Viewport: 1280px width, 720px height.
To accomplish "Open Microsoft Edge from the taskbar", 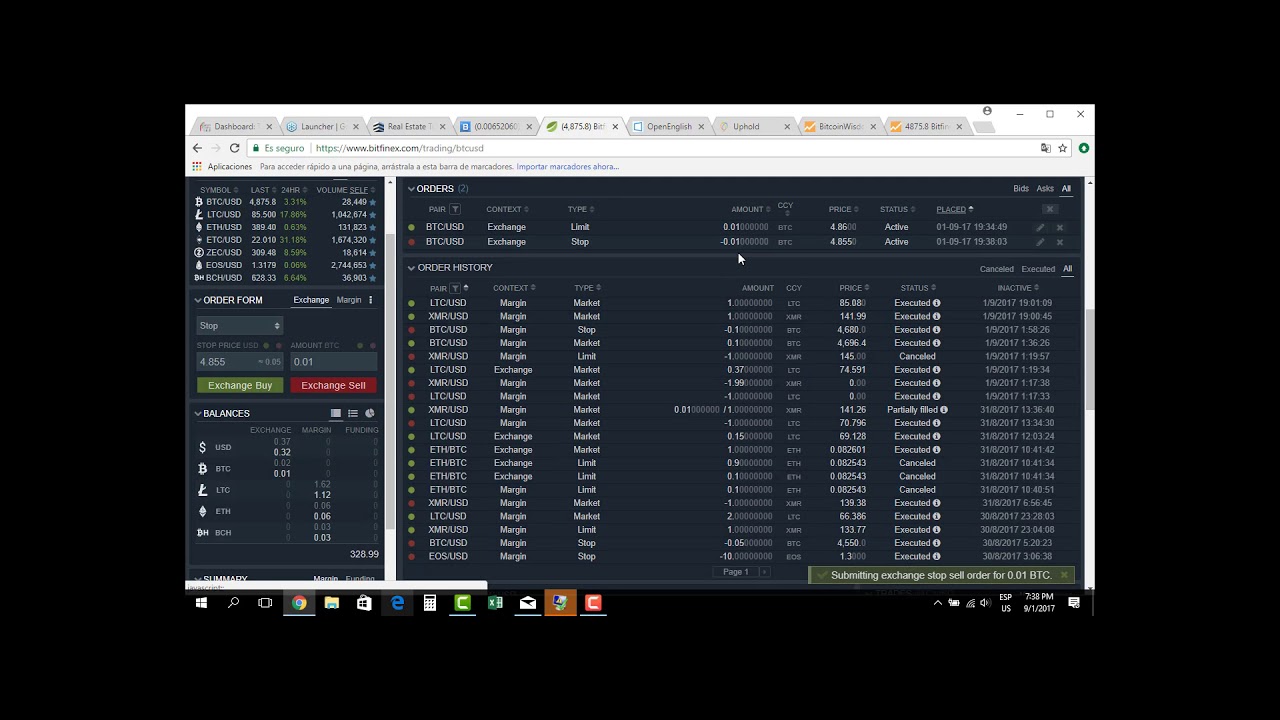I will click(x=398, y=603).
